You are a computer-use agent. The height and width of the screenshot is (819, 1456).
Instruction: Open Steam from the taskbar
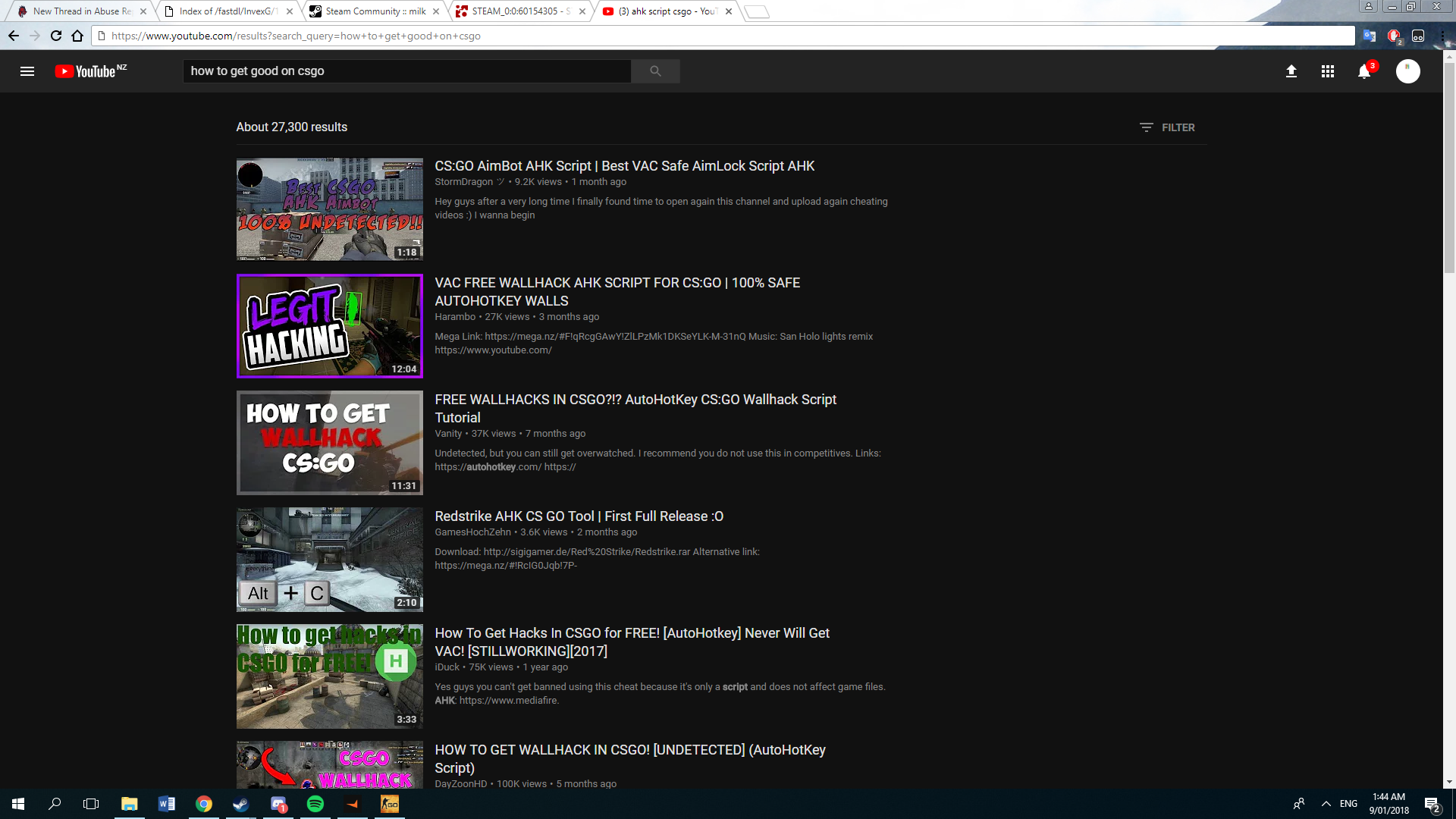point(241,804)
